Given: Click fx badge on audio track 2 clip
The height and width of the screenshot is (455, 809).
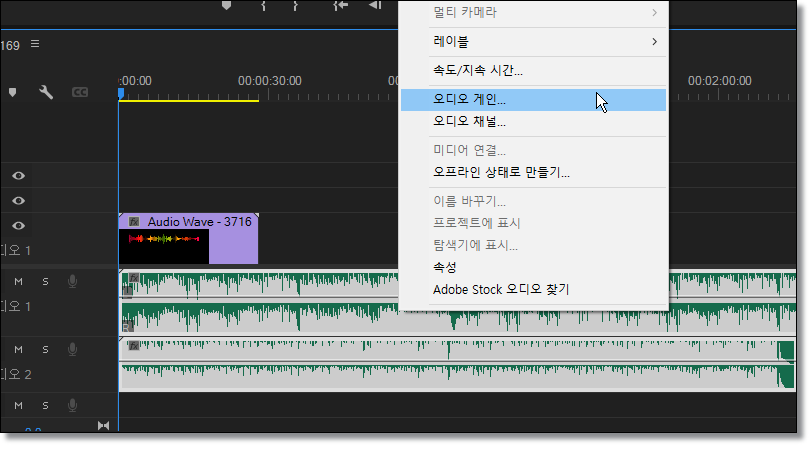Looking at the screenshot, I should coord(134,346).
